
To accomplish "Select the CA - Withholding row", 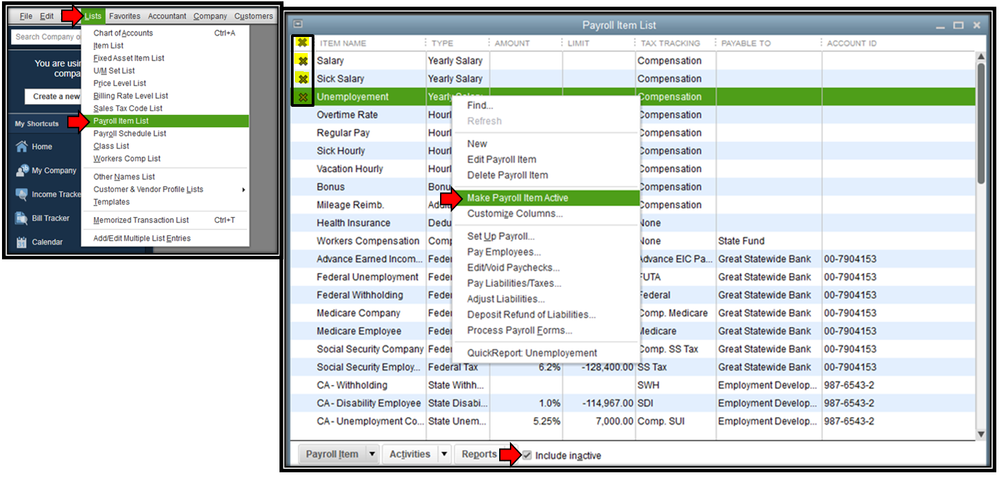I will click(x=633, y=385).
